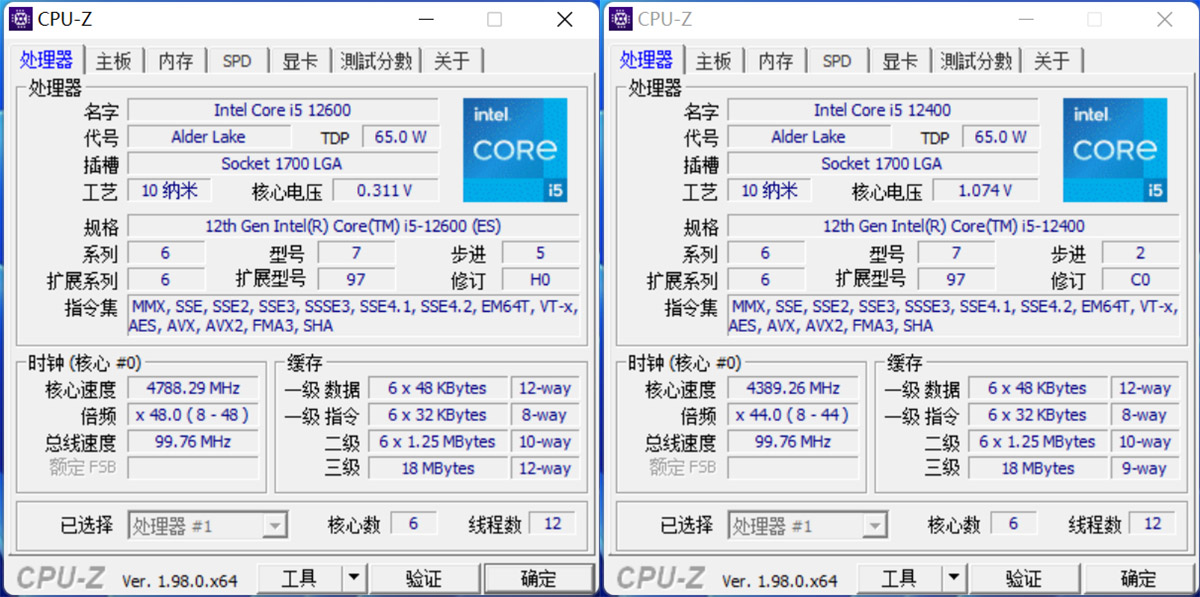
Task: Click the x 48.0 ( 8 - 48 ) multiplier
Action: (193, 415)
